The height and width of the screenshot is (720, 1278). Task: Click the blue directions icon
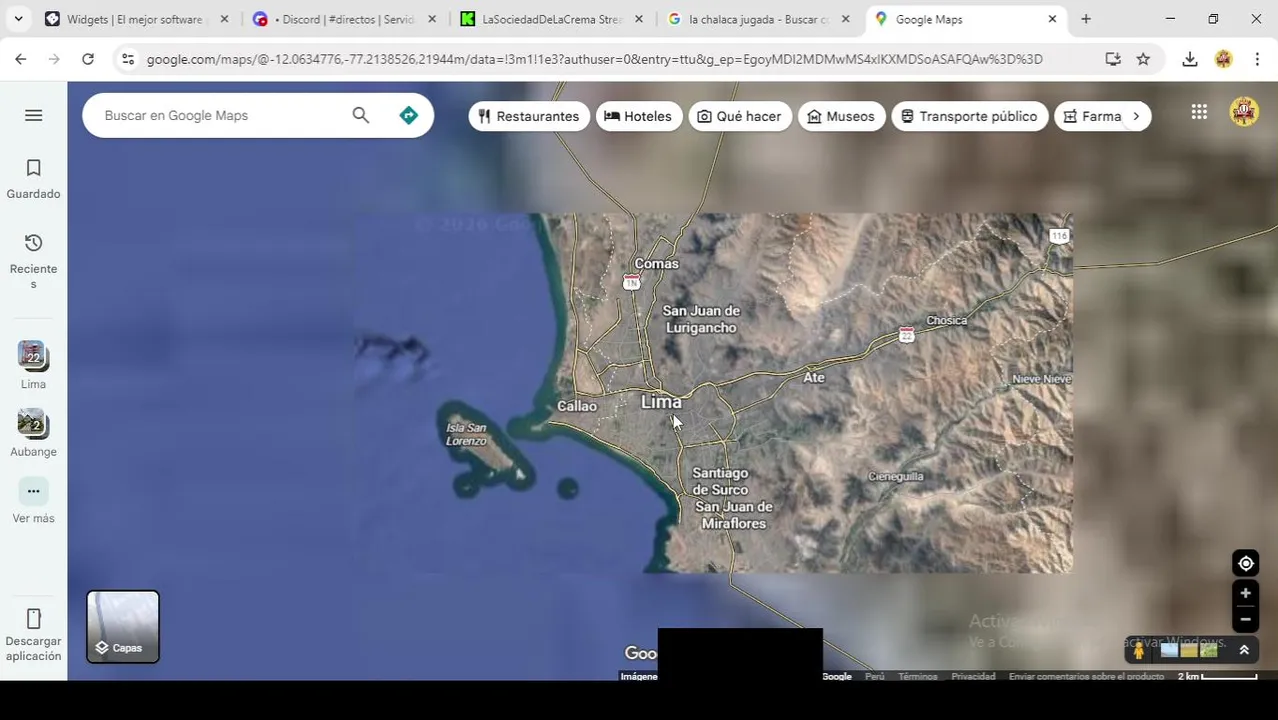pos(408,115)
